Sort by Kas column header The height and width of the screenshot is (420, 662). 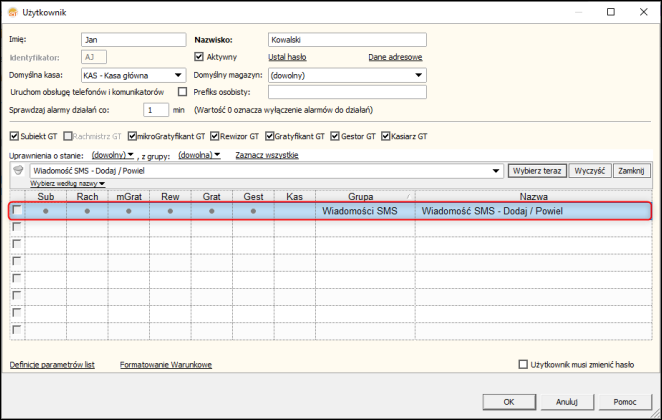click(x=295, y=196)
